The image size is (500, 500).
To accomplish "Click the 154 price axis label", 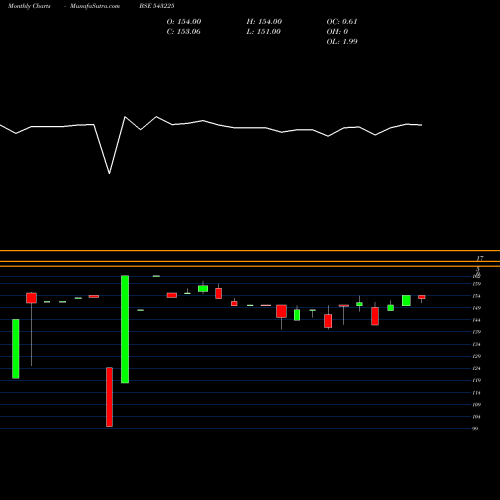I will tap(477, 296).
